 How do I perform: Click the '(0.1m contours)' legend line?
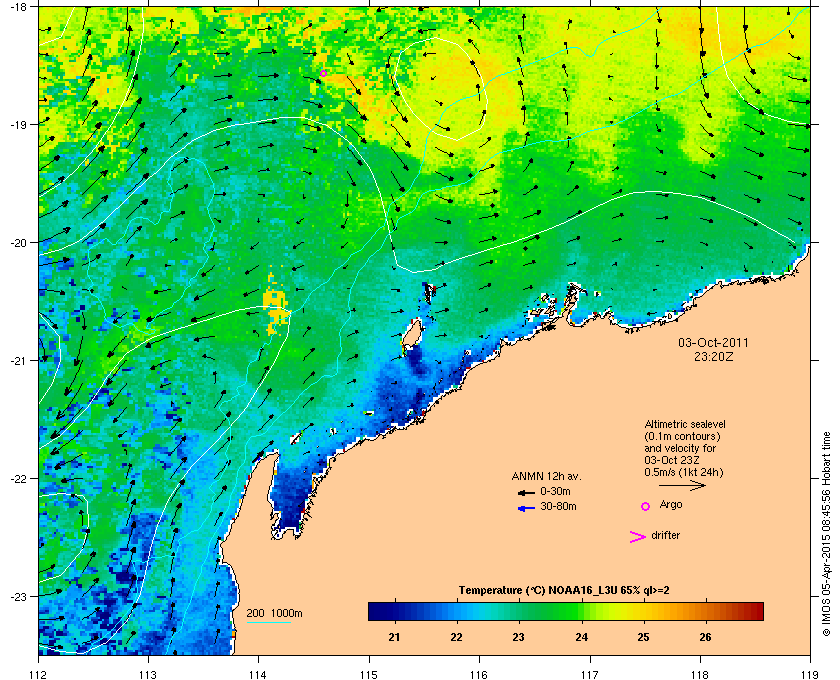tap(682, 436)
